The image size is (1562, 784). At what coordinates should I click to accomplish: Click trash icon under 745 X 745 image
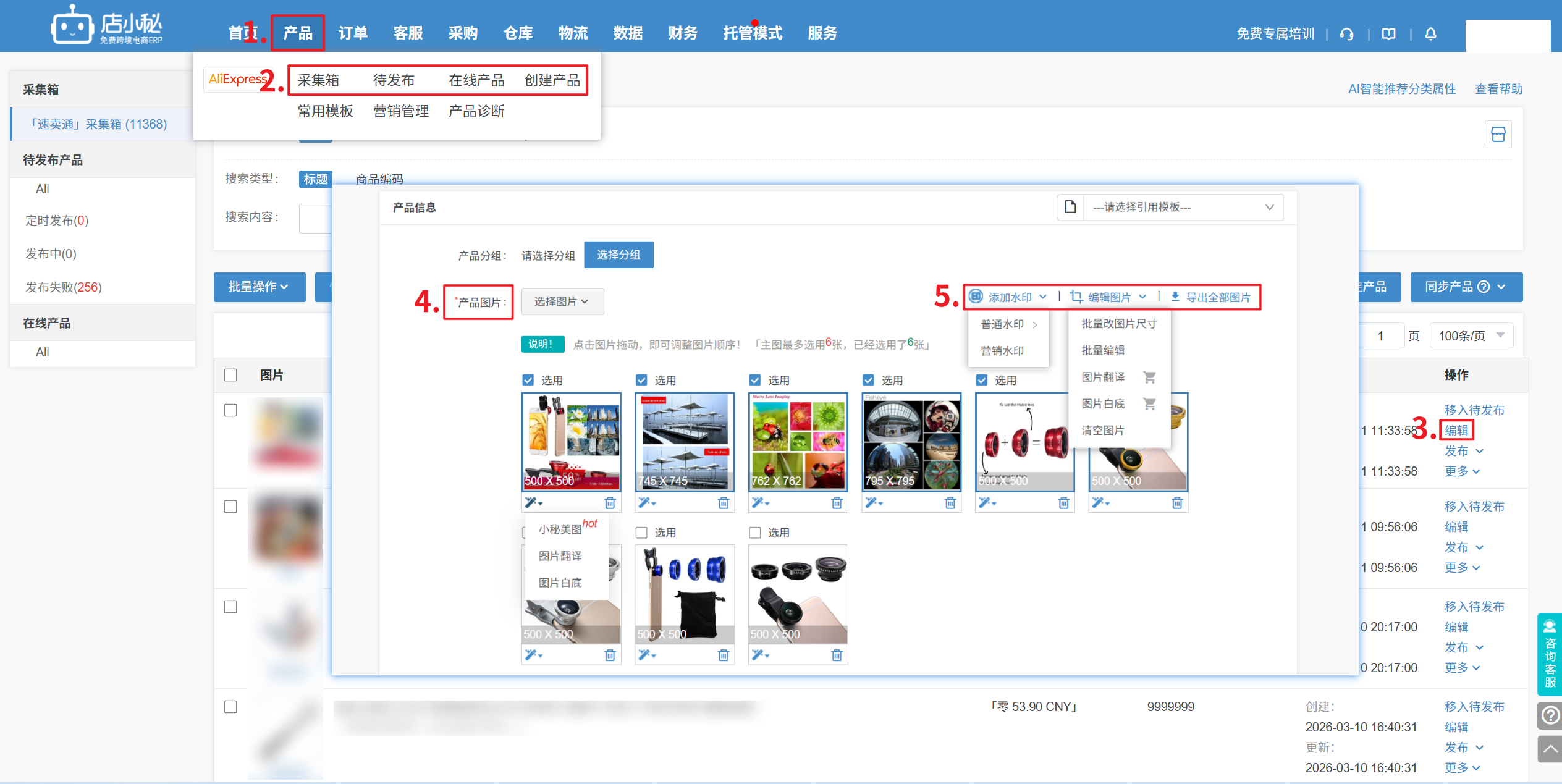(723, 503)
